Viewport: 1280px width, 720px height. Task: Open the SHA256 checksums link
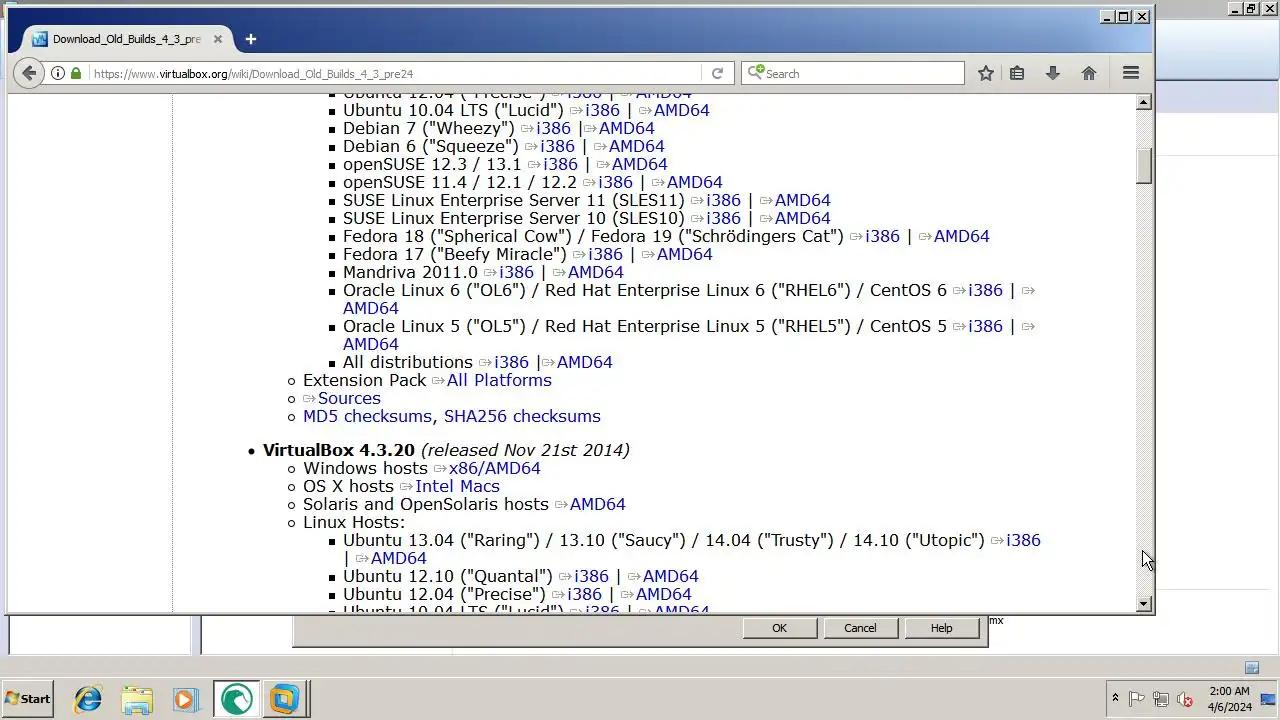(x=522, y=416)
